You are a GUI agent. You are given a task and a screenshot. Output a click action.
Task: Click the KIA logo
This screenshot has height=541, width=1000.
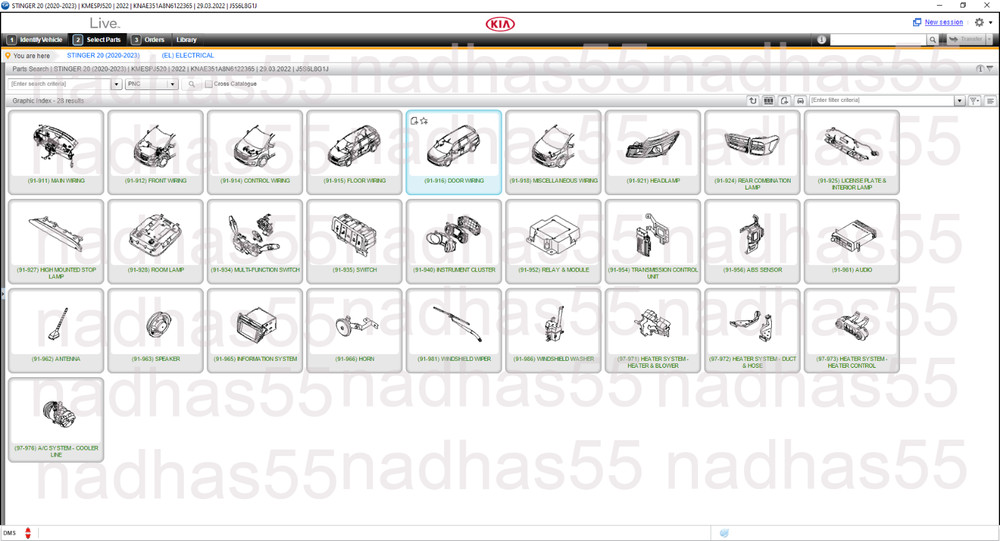pyautogui.click(x=500, y=24)
